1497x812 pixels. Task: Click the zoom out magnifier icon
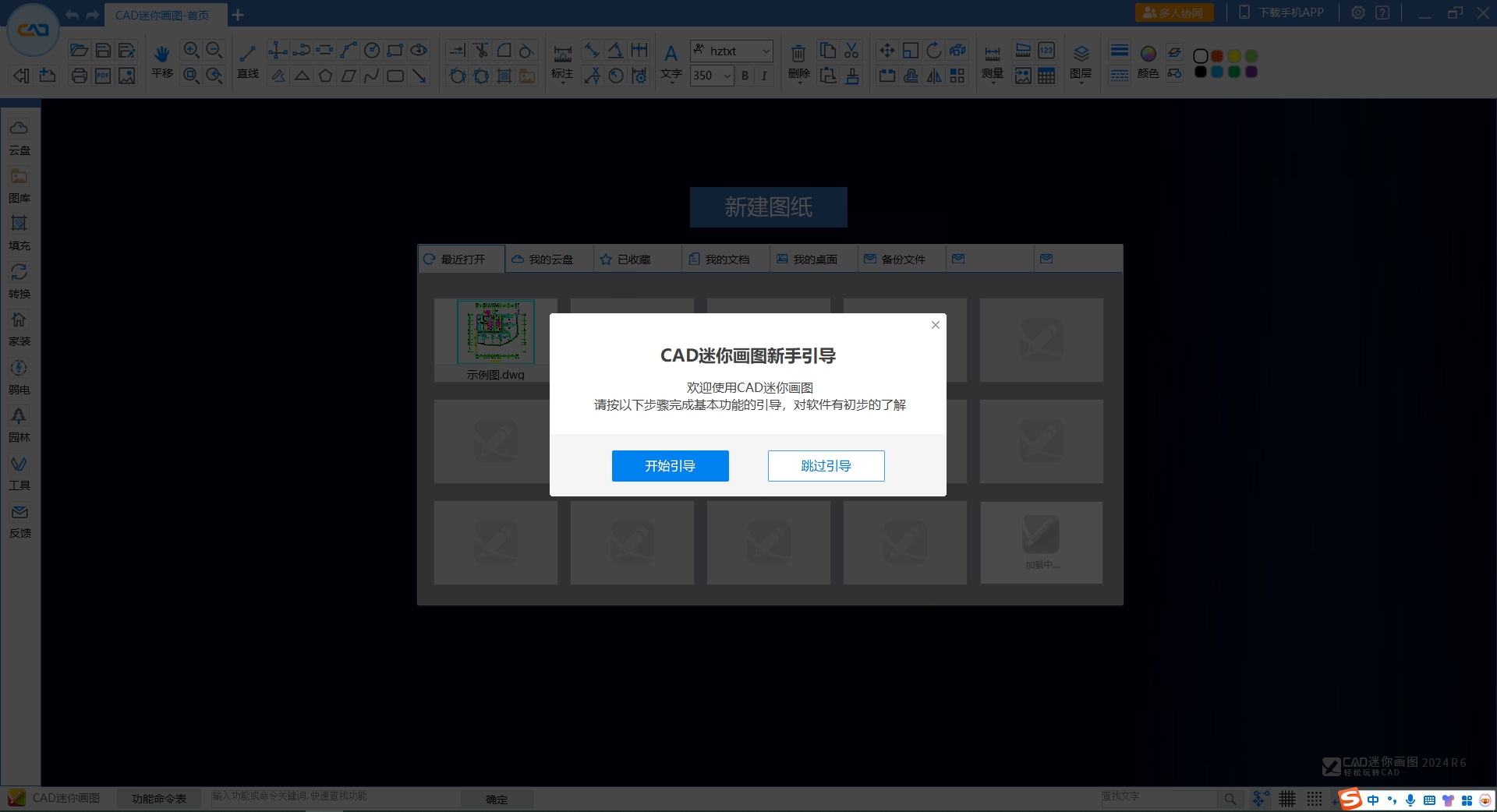pyautogui.click(x=214, y=51)
